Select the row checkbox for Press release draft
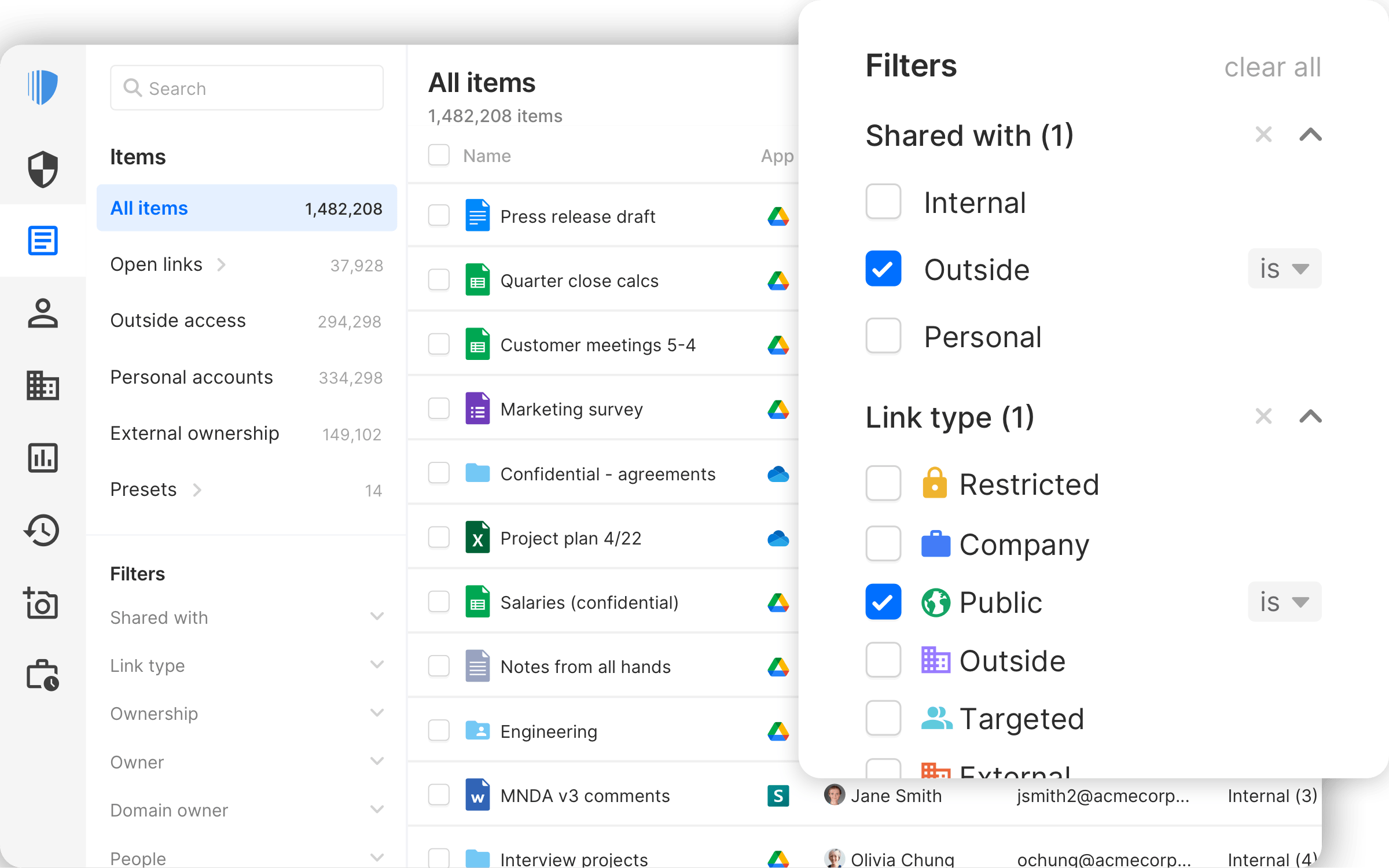The width and height of the screenshot is (1389, 868). click(x=439, y=216)
